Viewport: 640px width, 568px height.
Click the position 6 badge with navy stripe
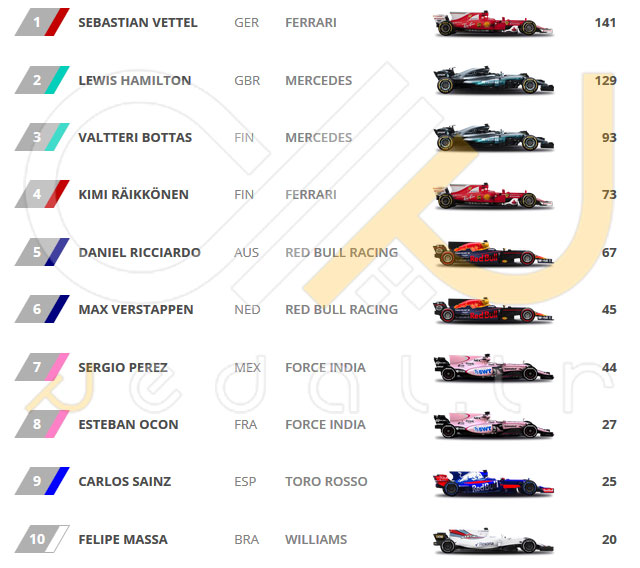point(42,309)
